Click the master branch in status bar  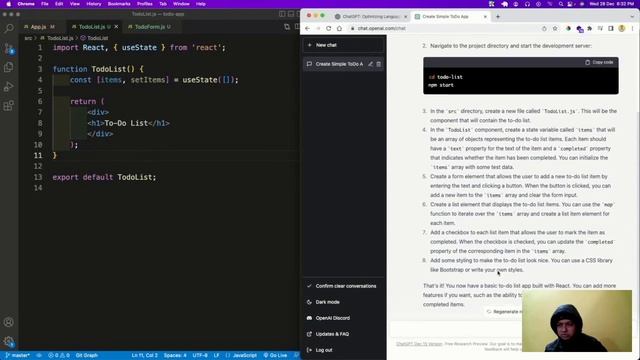pos(18,356)
